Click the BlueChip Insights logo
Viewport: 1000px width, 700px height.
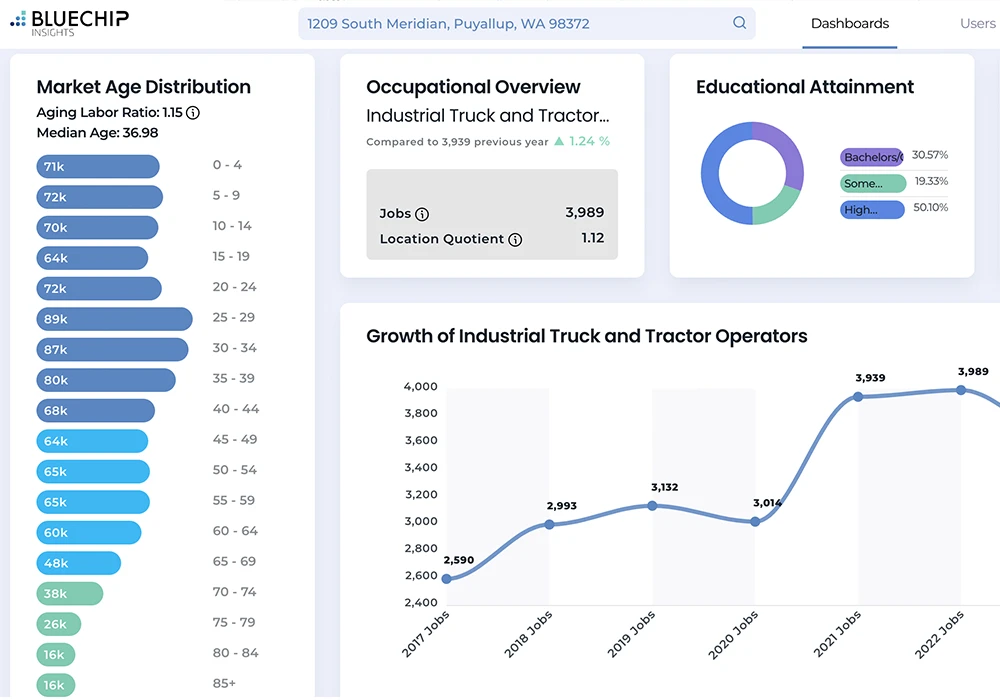69,22
